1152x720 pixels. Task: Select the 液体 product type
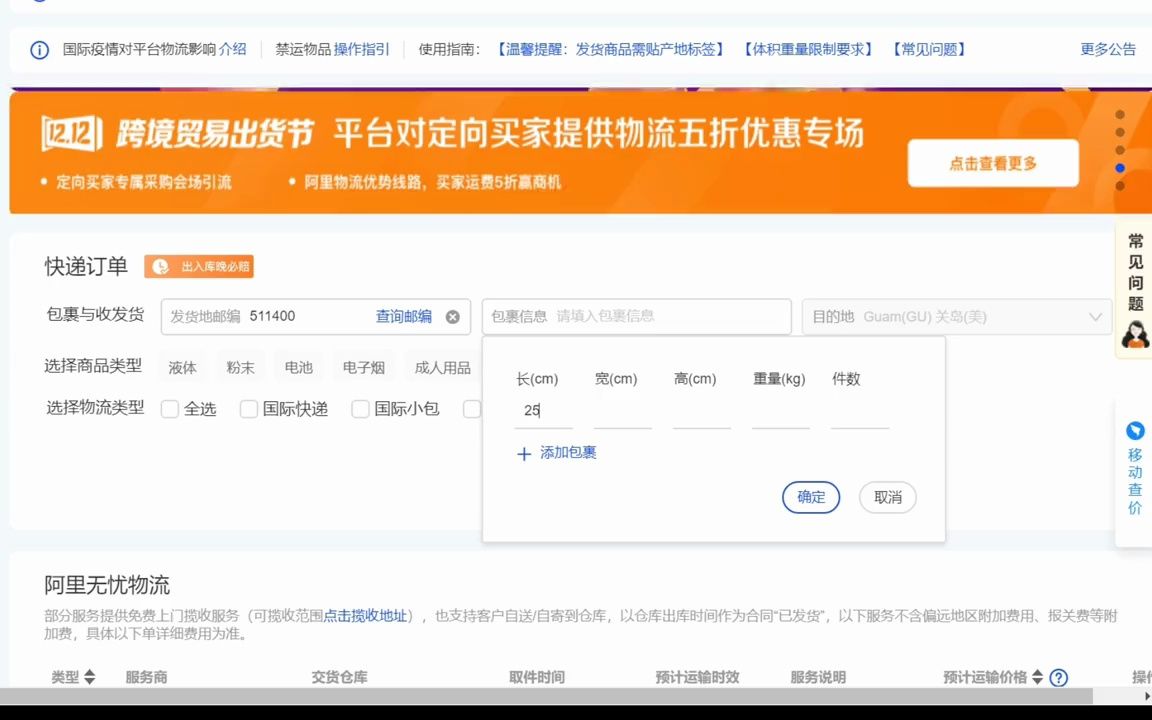tap(182, 367)
